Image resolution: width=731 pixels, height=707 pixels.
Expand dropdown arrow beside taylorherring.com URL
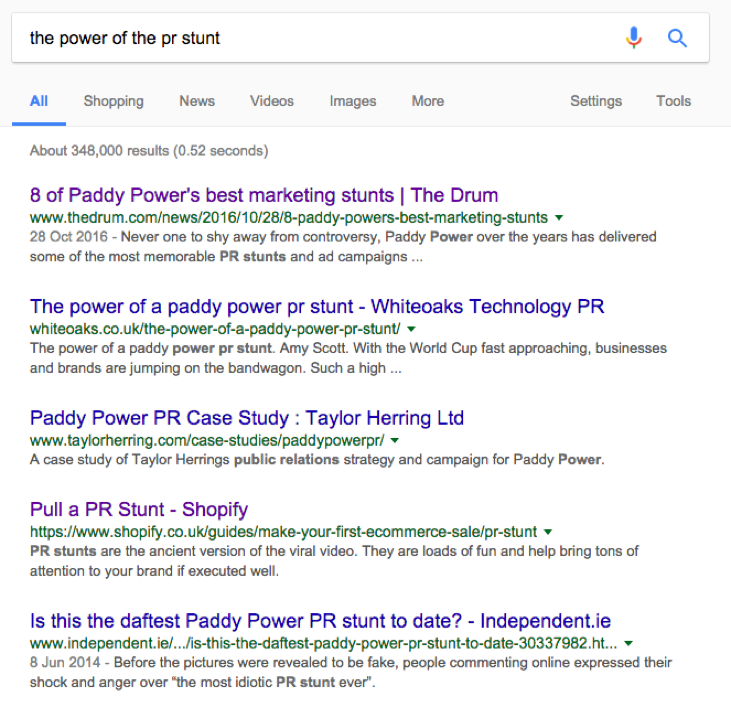coord(395,441)
